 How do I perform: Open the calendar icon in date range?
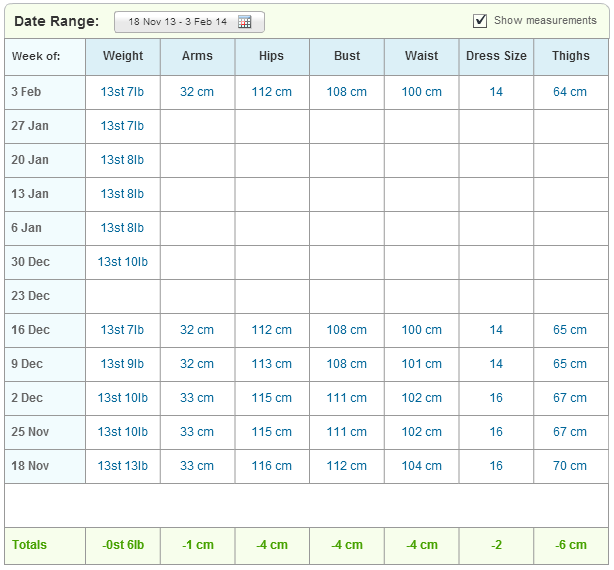(x=244, y=22)
